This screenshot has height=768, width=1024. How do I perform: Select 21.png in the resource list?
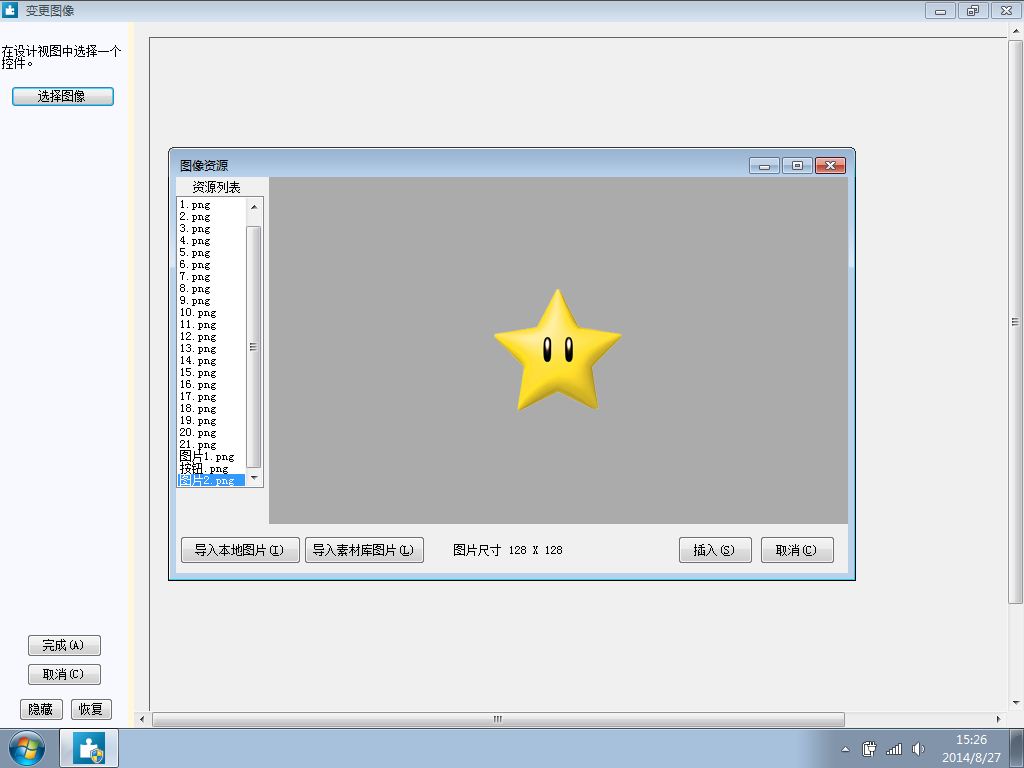pyautogui.click(x=211, y=444)
